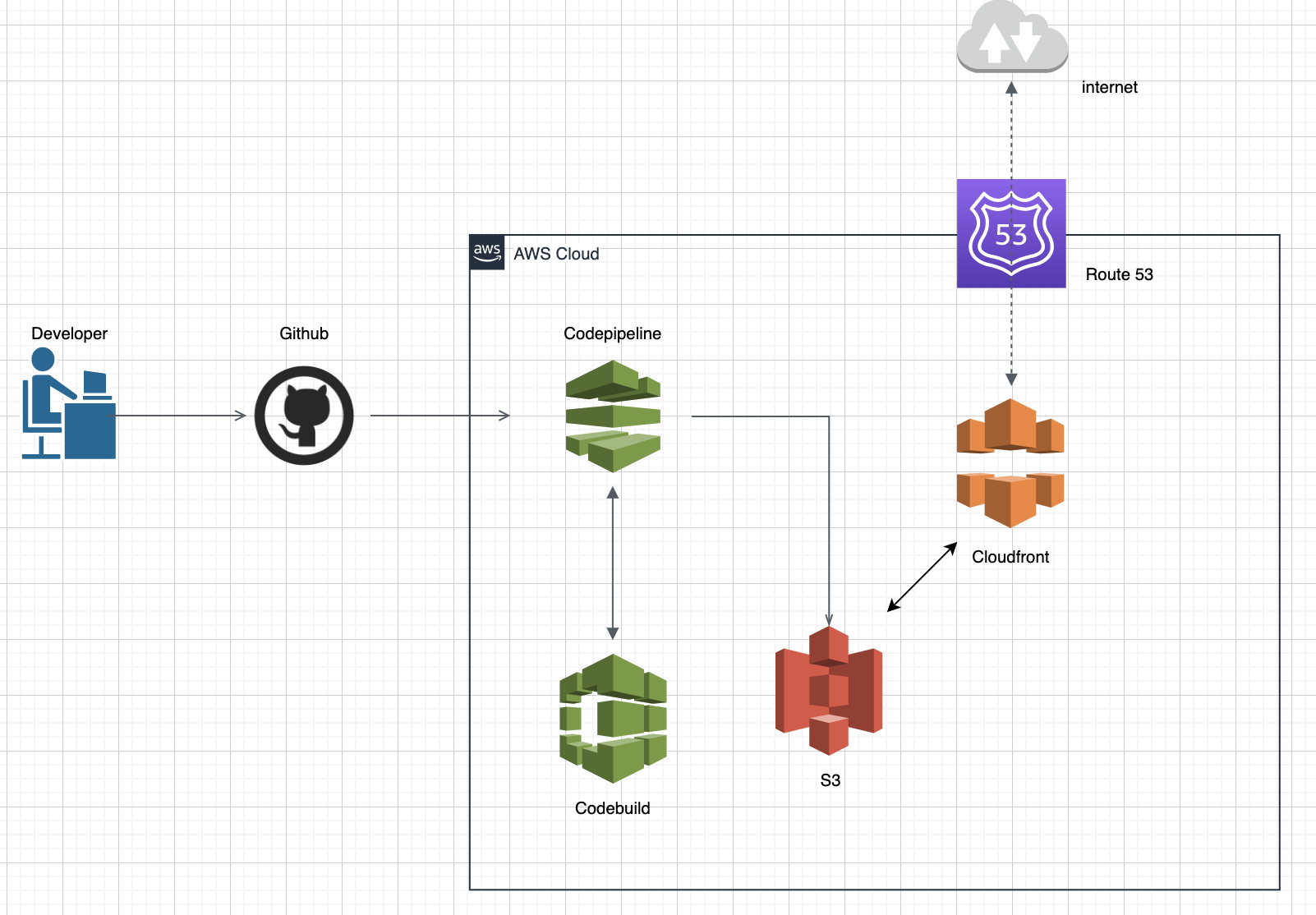The image size is (1316, 915).
Task: Select the S3 label under the bucket
Action: coord(829,780)
